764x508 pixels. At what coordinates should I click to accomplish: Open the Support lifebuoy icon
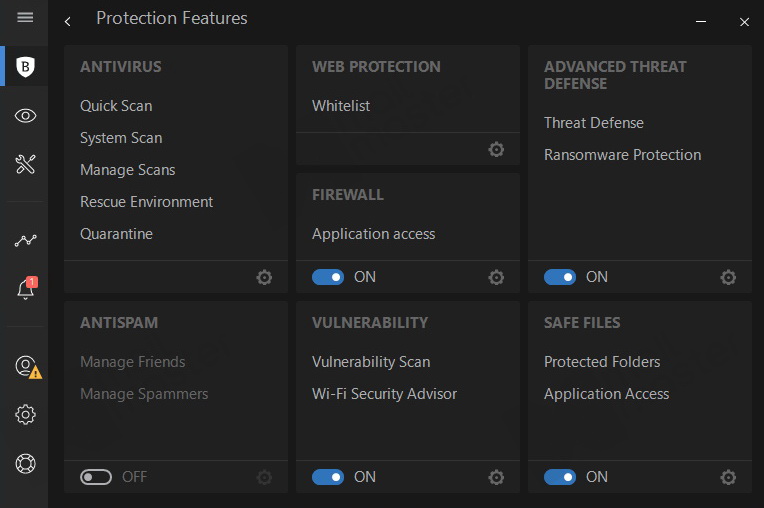(26, 464)
